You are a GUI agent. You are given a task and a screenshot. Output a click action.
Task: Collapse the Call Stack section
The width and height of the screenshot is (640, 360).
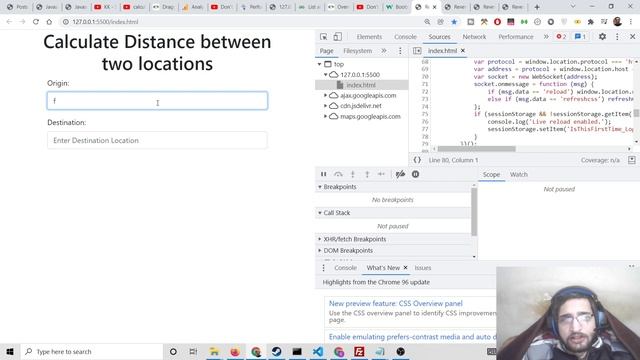pyautogui.click(x=320, y=213)
